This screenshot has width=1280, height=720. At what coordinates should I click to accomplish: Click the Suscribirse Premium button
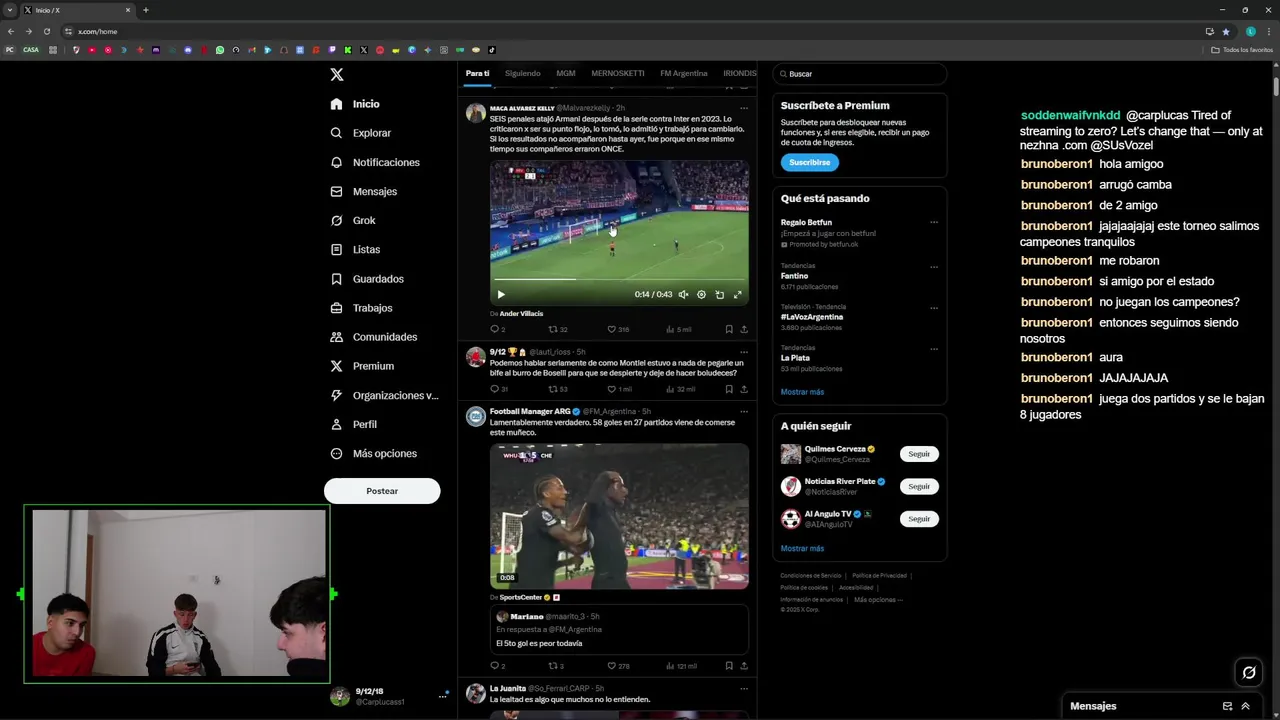pos(809,162)
